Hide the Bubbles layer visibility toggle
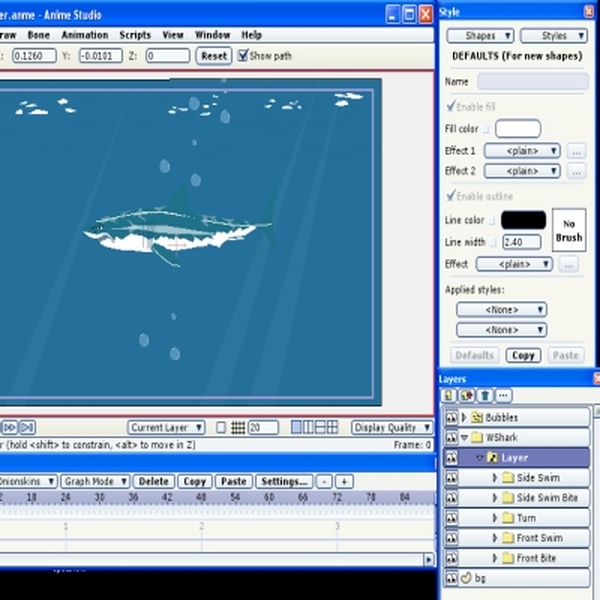 [452, 417]
